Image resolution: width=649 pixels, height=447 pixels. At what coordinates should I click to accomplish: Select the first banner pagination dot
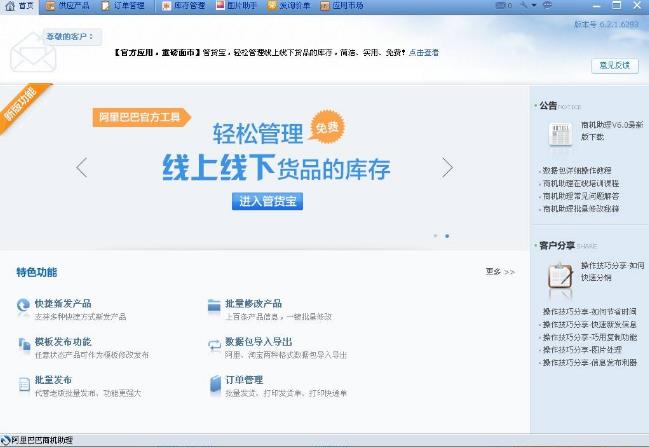point(435,236)
